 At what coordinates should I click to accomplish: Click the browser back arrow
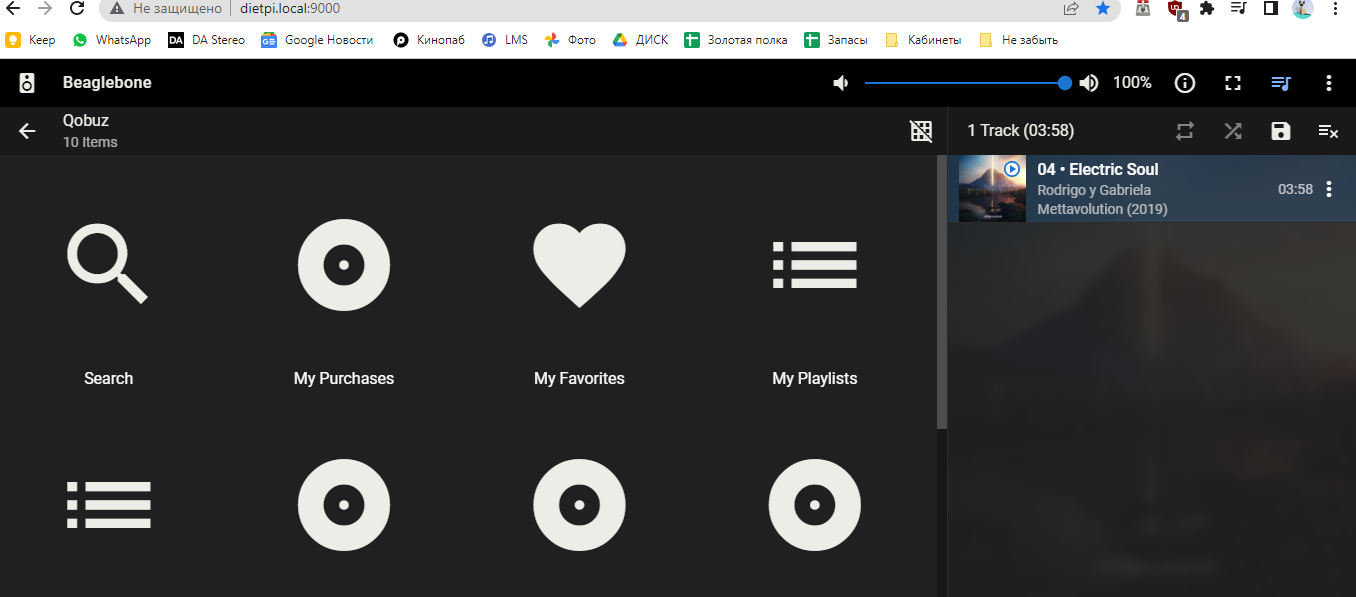[x=13, y=8]
